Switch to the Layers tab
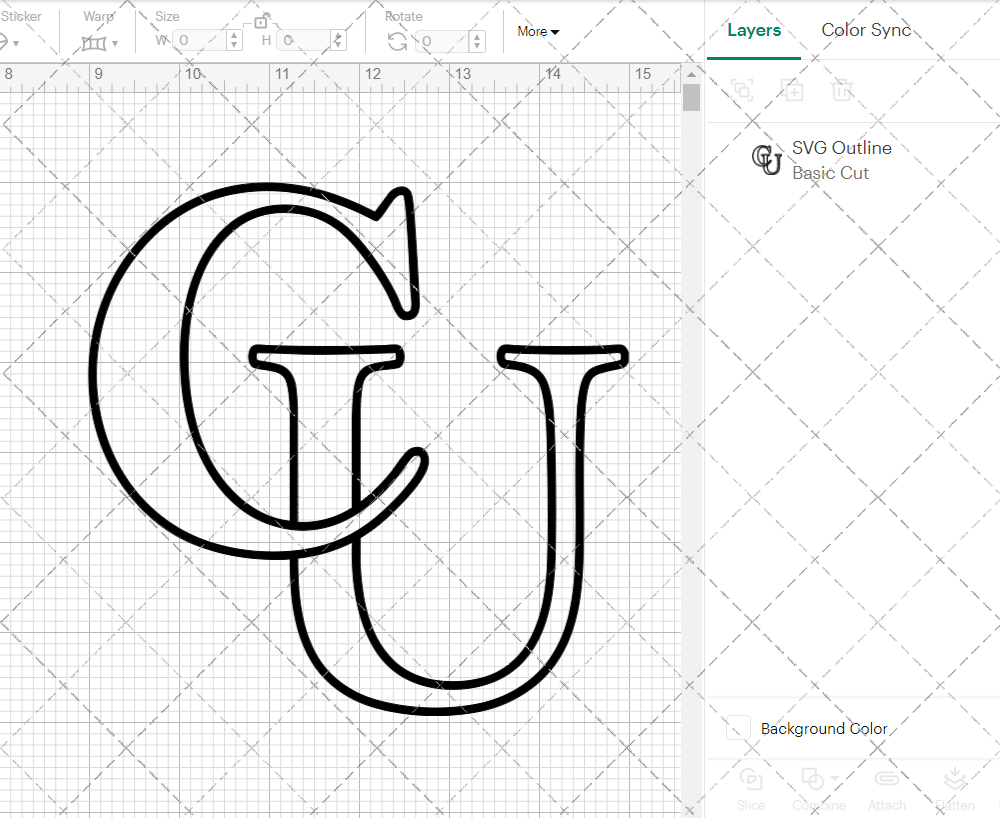The image size is (1000, 818). point(753,30)
